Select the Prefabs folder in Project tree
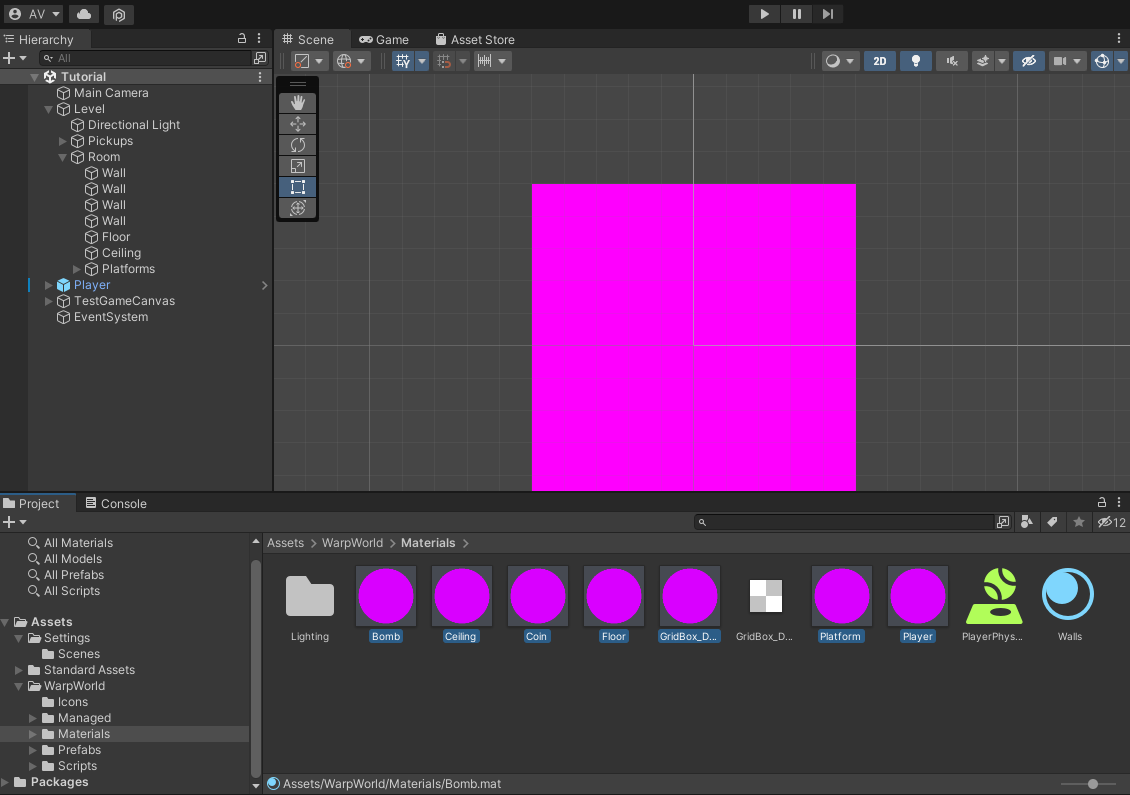Viewport: 1130px width, 795px height. tap(79, 750)
